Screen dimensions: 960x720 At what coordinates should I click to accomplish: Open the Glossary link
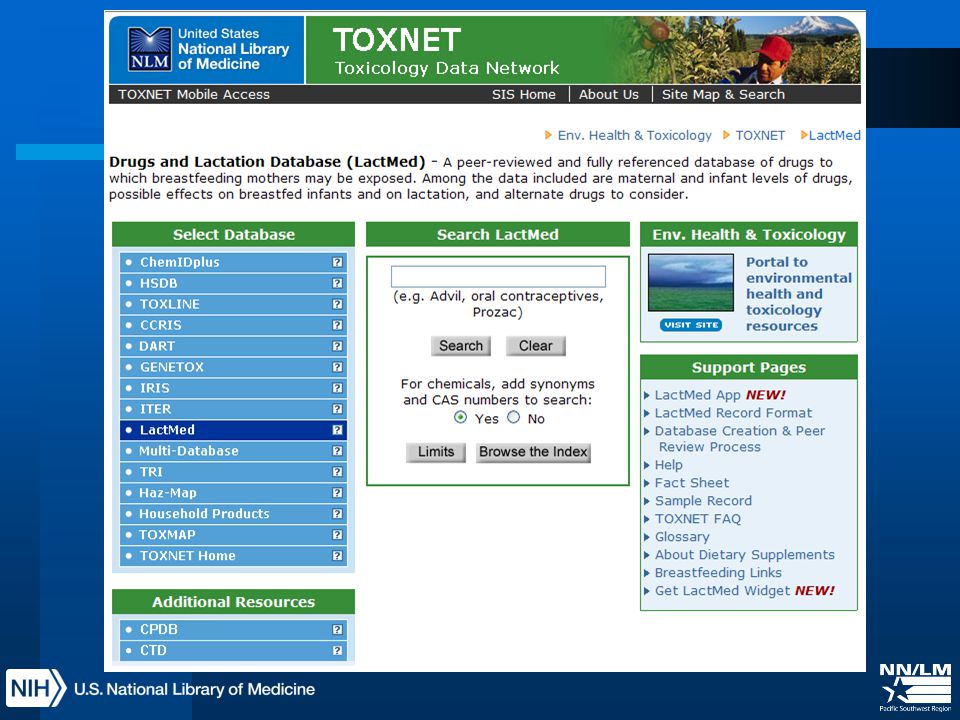(x=682, y=537)
